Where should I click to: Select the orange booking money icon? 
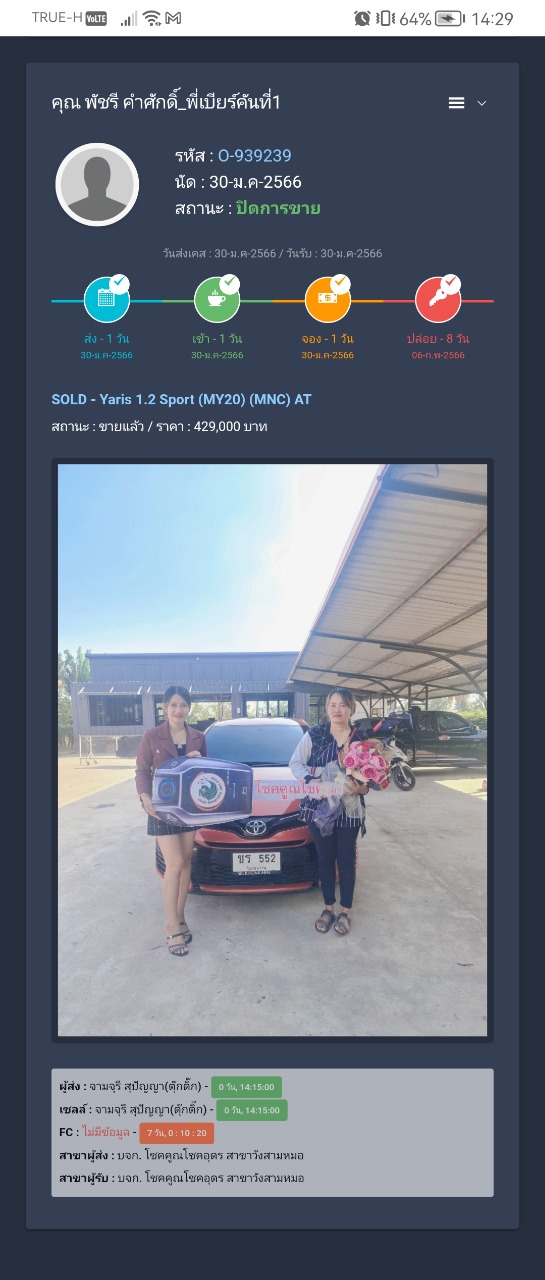coord(327,299)
